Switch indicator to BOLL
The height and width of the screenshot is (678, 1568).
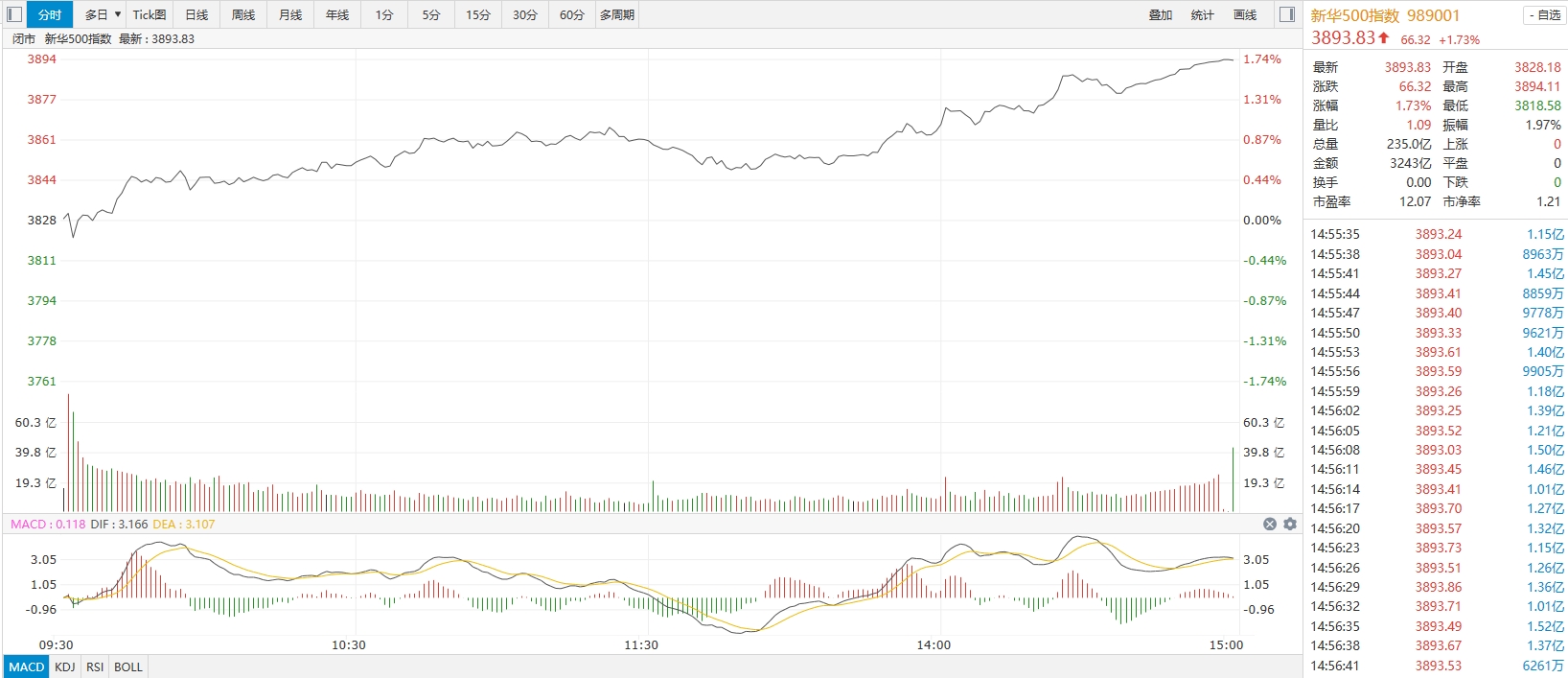(128, 666)
